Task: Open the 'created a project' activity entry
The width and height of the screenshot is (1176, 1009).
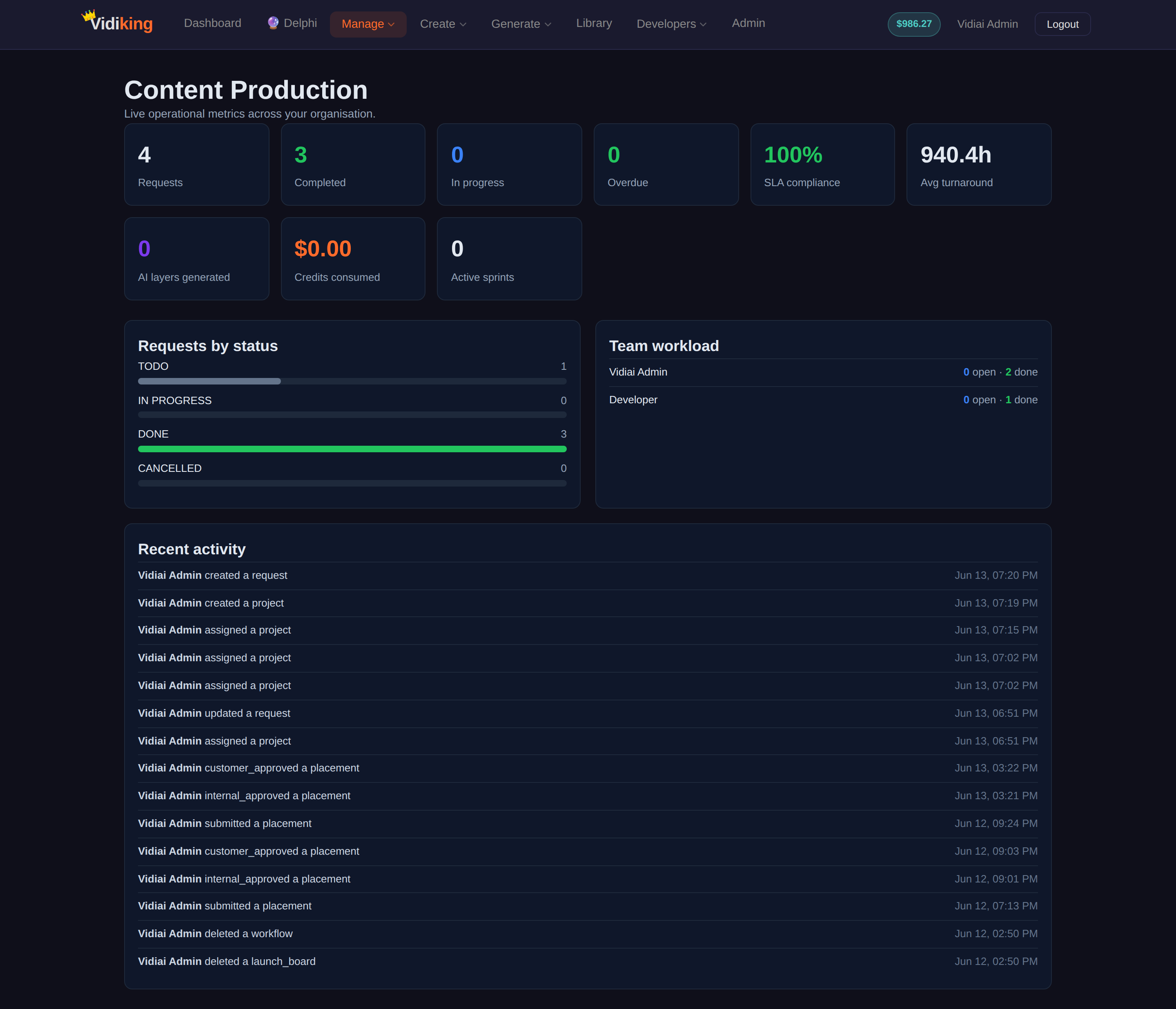Action: click(x=588, y=603)
